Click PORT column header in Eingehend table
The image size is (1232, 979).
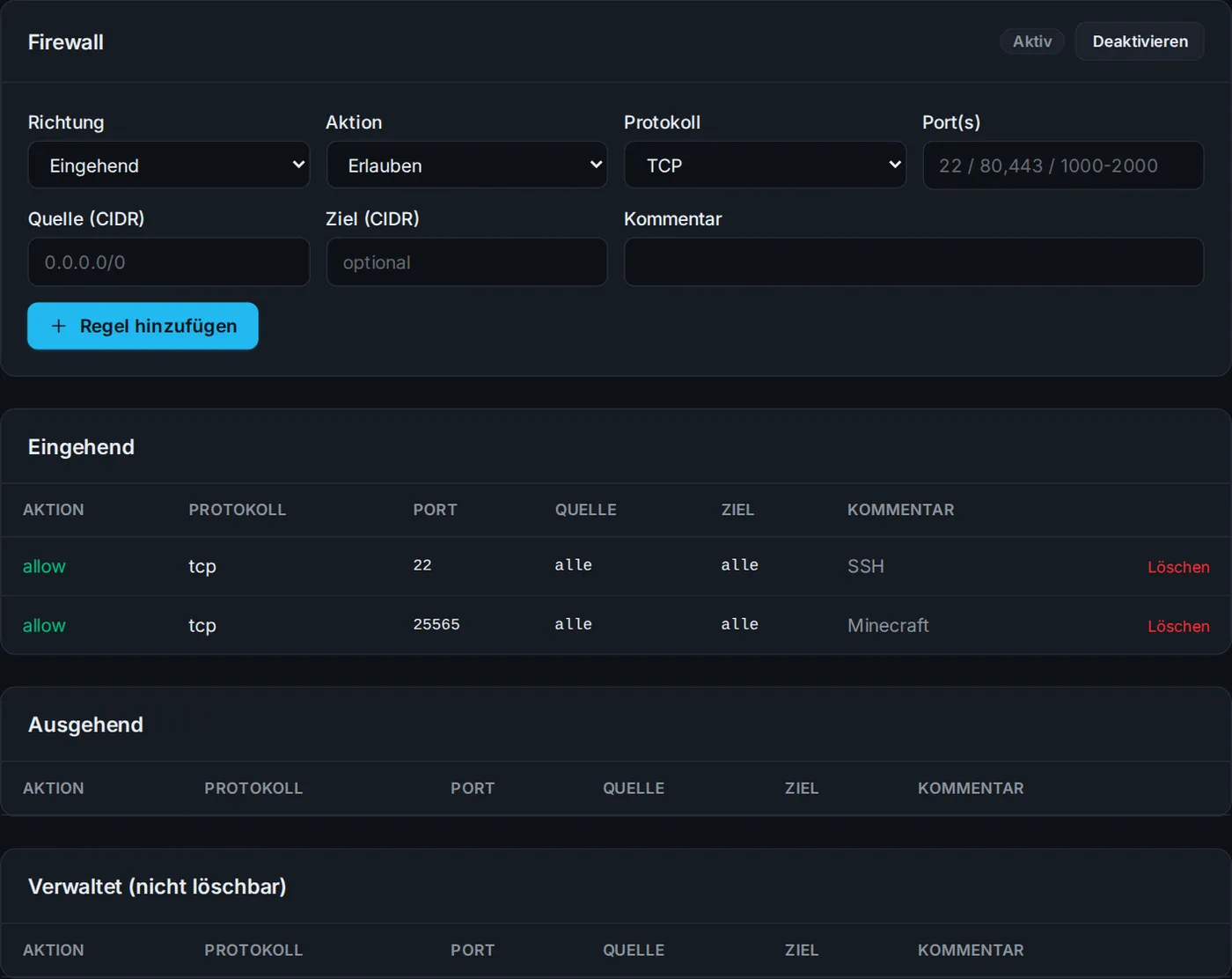(x=435, y=510)
